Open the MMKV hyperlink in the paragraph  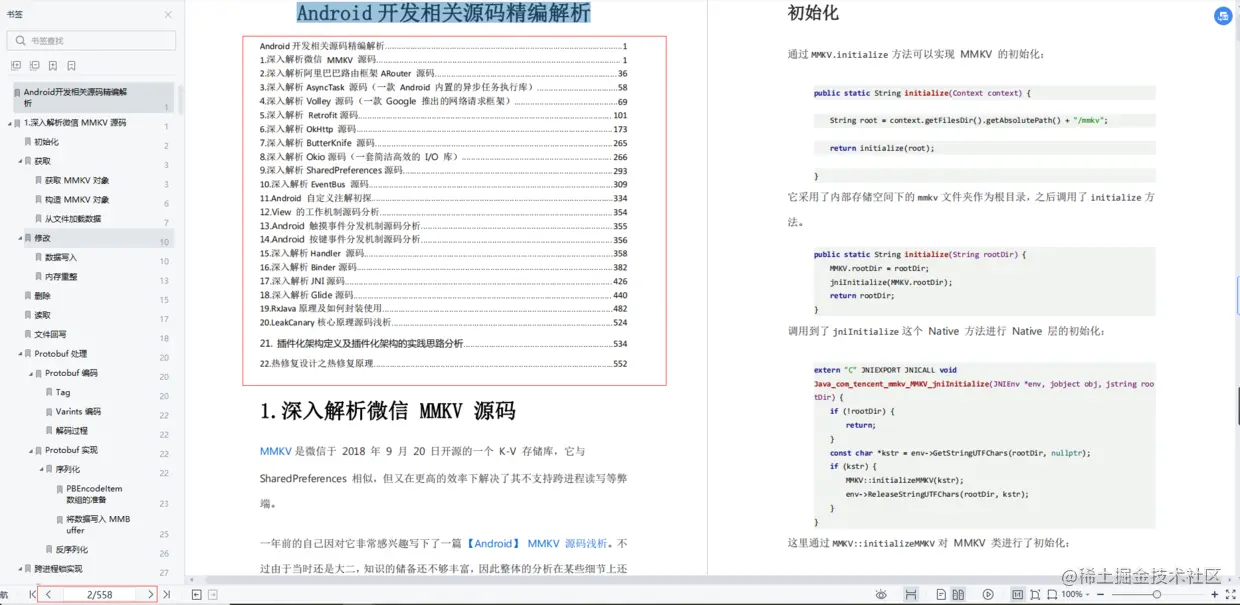276,451
